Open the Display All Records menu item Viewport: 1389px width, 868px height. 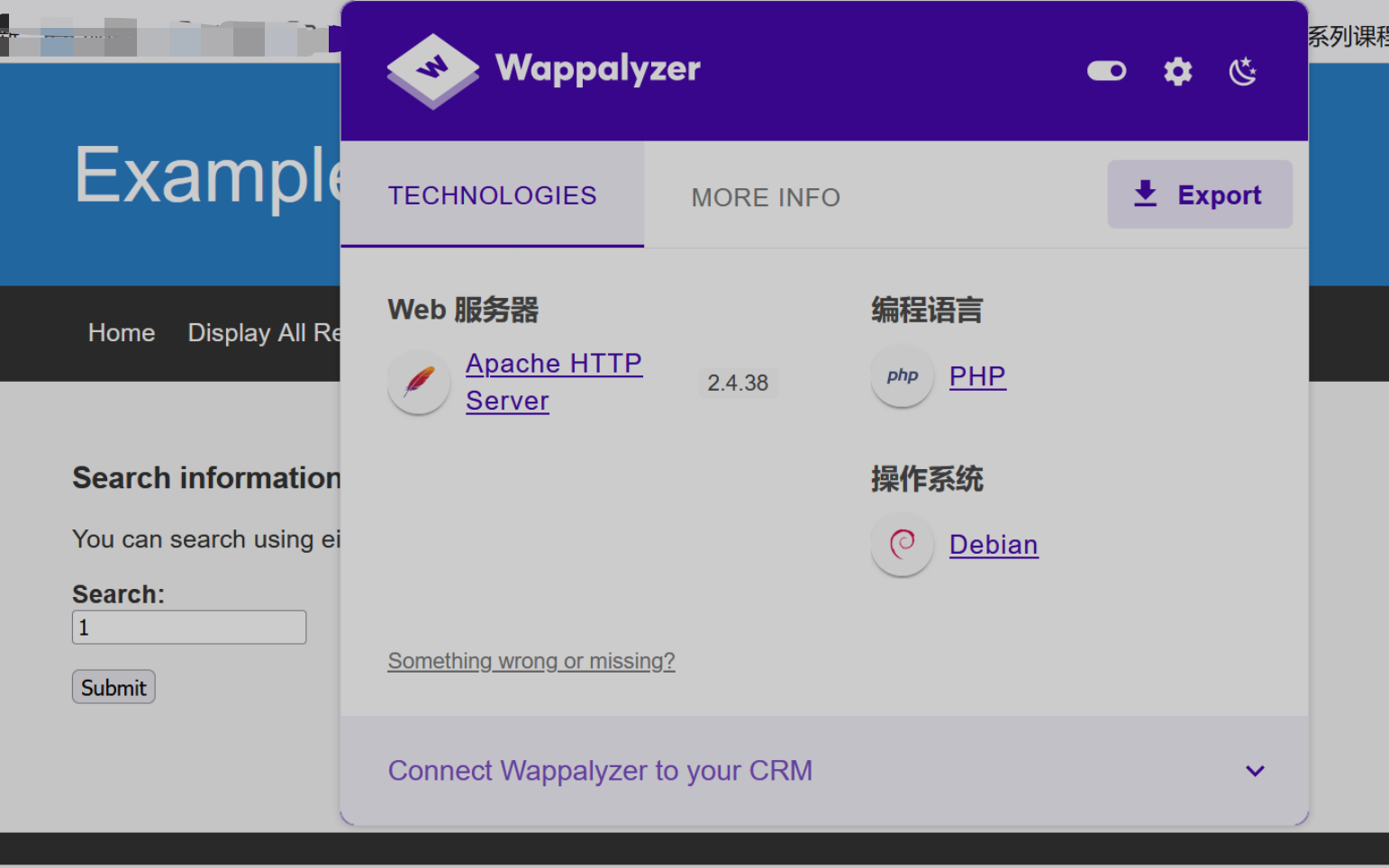pyautogui.click(x=264, y=333)
